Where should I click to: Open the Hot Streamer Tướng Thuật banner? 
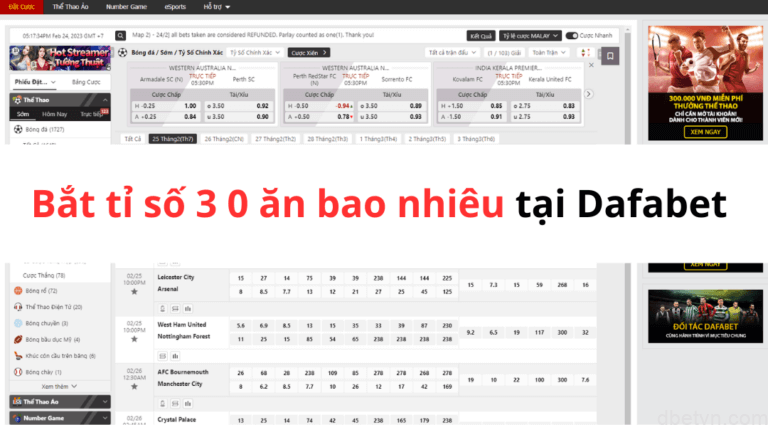point(60,58)
